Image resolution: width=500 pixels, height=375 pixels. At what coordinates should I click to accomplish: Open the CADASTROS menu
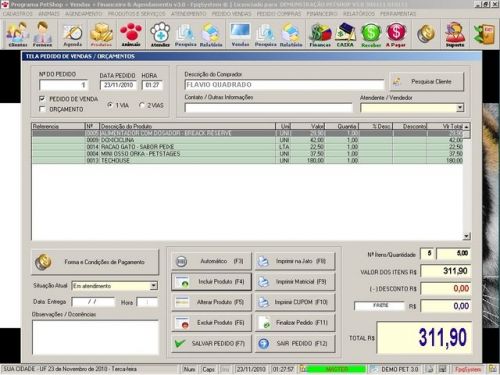[x=18, y=14]
